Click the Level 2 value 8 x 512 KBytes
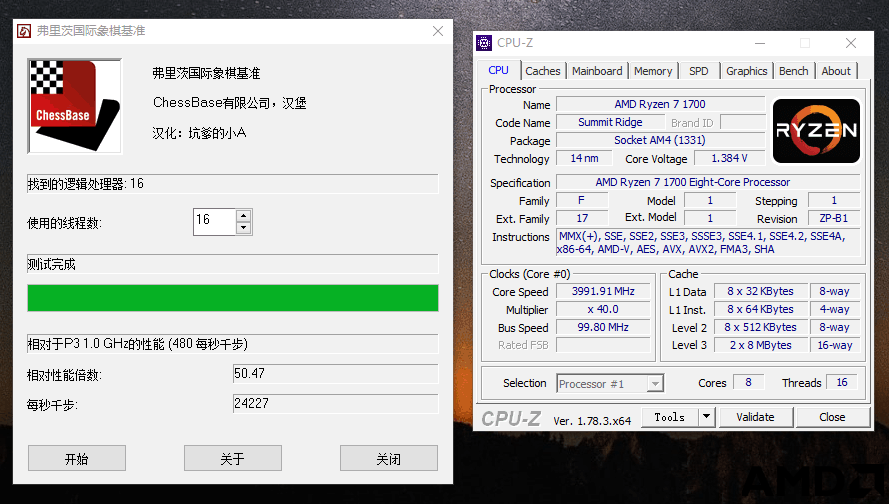Screen dimensions: 889x504 click(x=760, y=327)
